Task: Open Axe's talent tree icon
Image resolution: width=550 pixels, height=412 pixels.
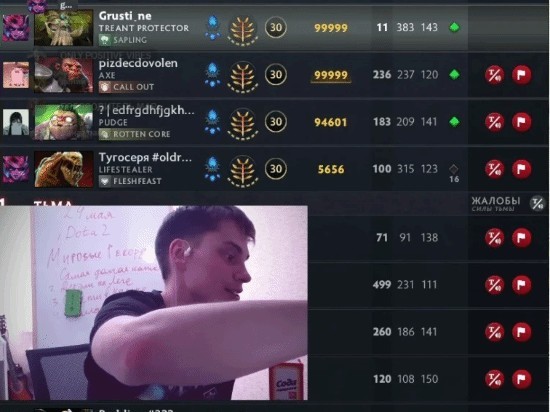Action: pos(242,77)
